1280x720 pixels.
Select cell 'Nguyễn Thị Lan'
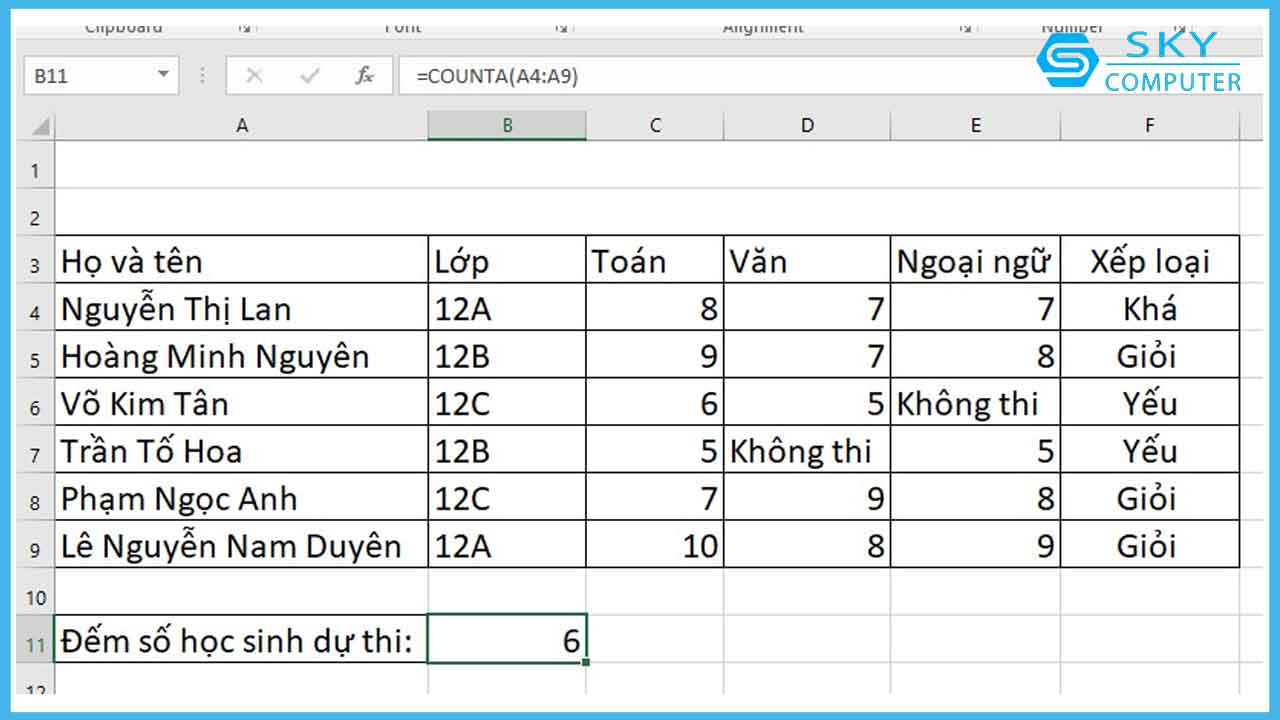pos(241,307)
